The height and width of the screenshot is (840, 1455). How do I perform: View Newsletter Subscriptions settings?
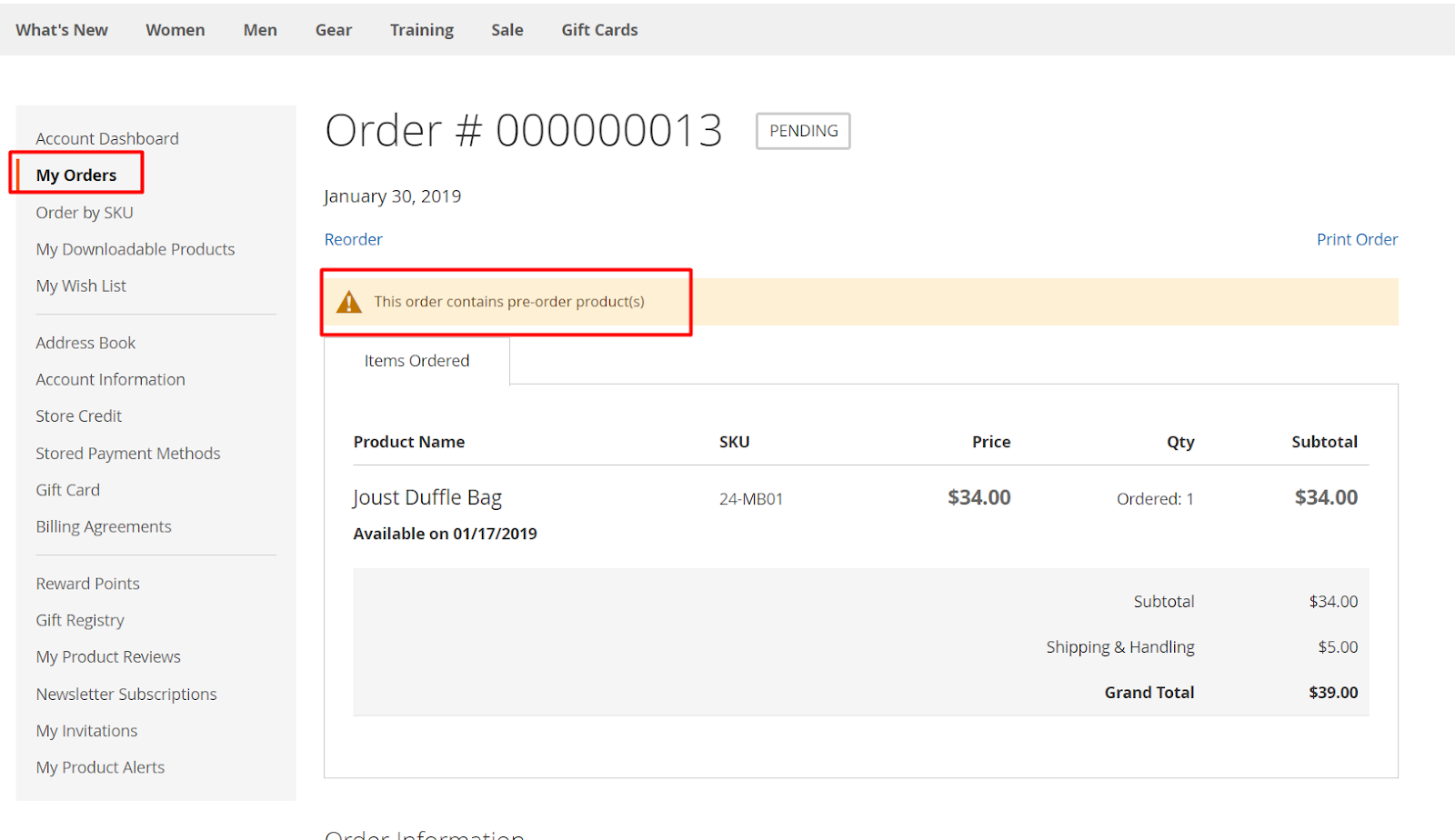click(x=126, y=694)
